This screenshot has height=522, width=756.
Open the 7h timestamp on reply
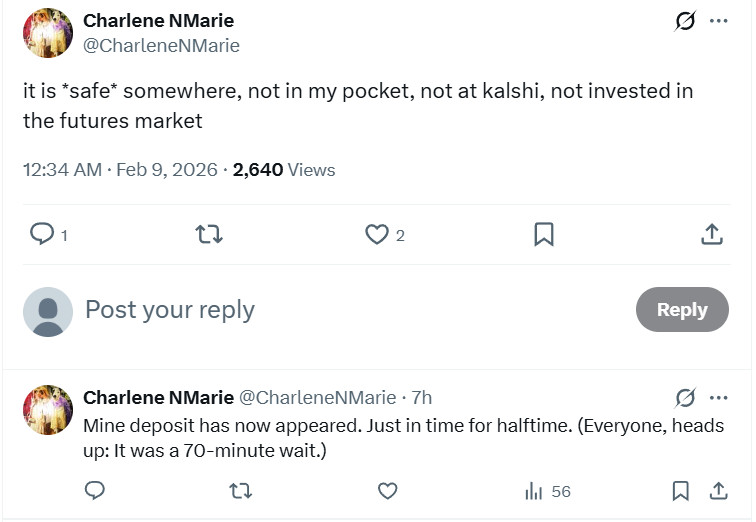tap(421, 397)
